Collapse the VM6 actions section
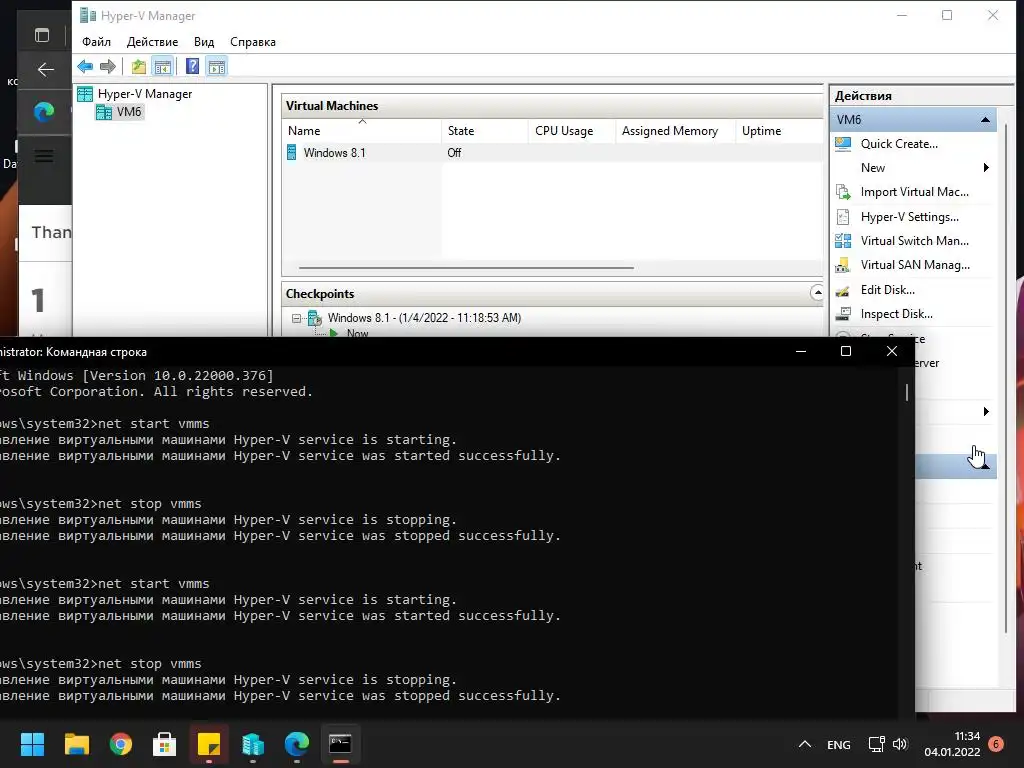Image resolution: width=1024 pixels, height=768 pixels. click(985, 120)
